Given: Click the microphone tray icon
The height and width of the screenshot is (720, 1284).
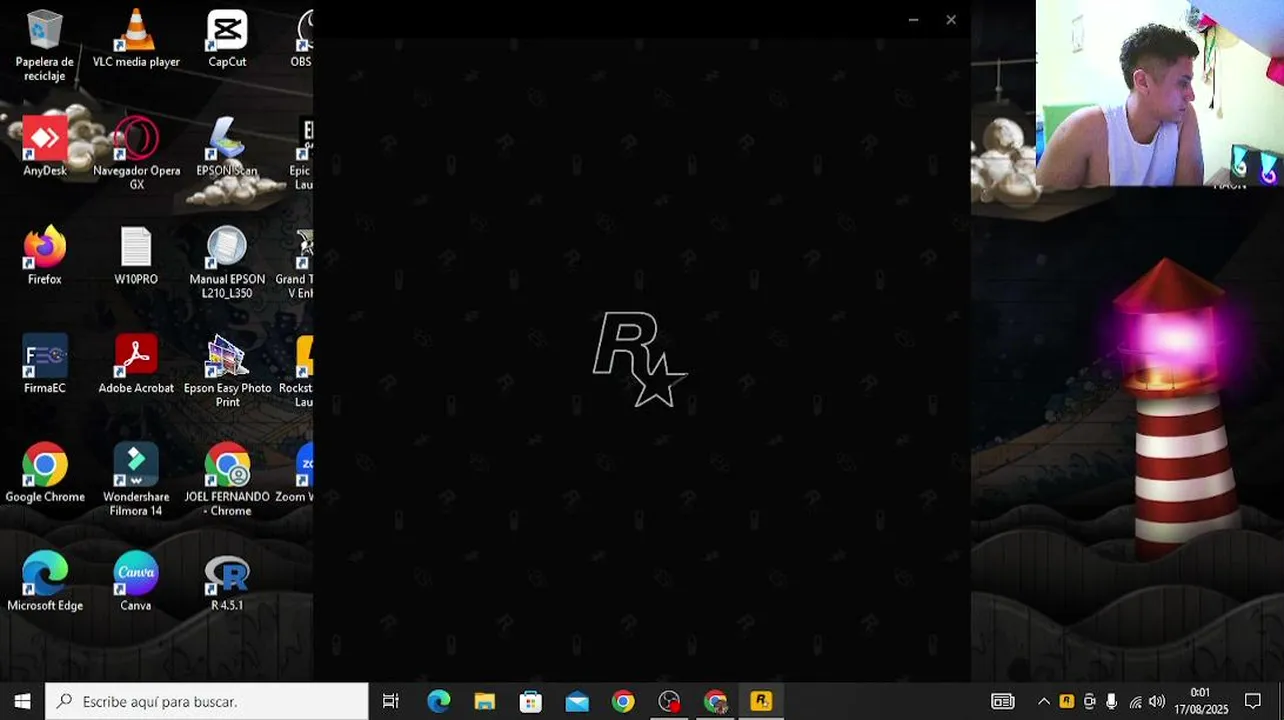Looking at the screenshot, I should (x=1111, y=701).
